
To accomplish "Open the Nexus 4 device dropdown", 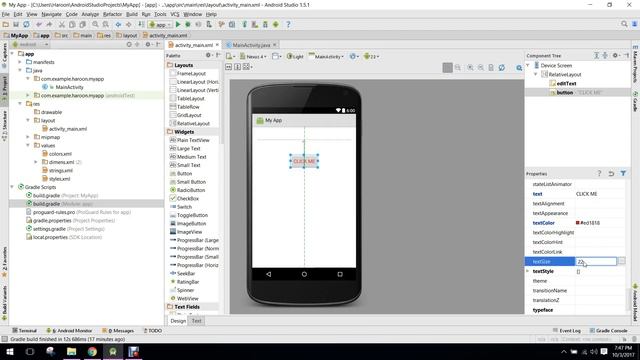I will point(253,56).
